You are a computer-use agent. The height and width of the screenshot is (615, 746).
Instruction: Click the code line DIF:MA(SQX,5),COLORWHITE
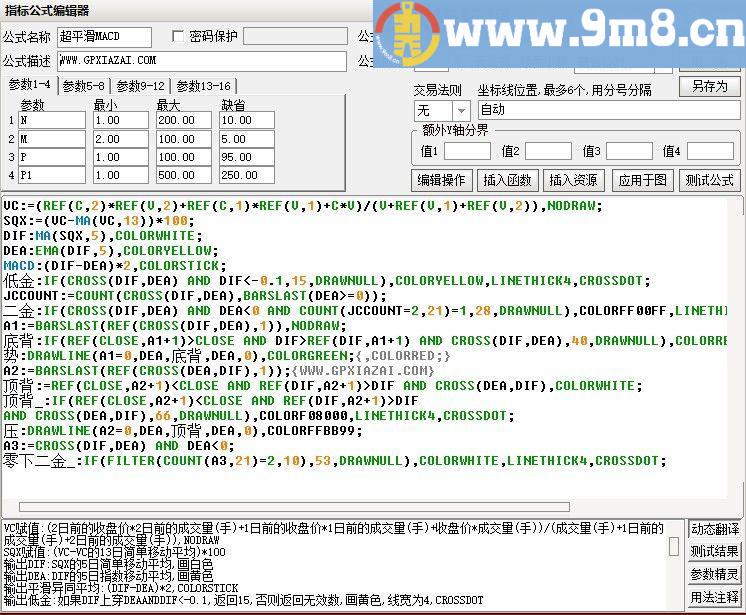(103, 235)
